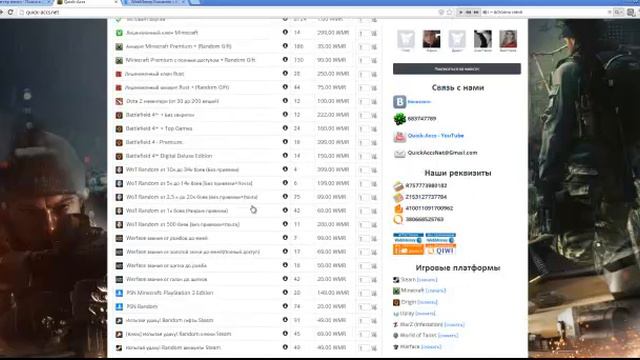Click QuickAccsNet@Gmail.com email text

[x=442, y=153]
